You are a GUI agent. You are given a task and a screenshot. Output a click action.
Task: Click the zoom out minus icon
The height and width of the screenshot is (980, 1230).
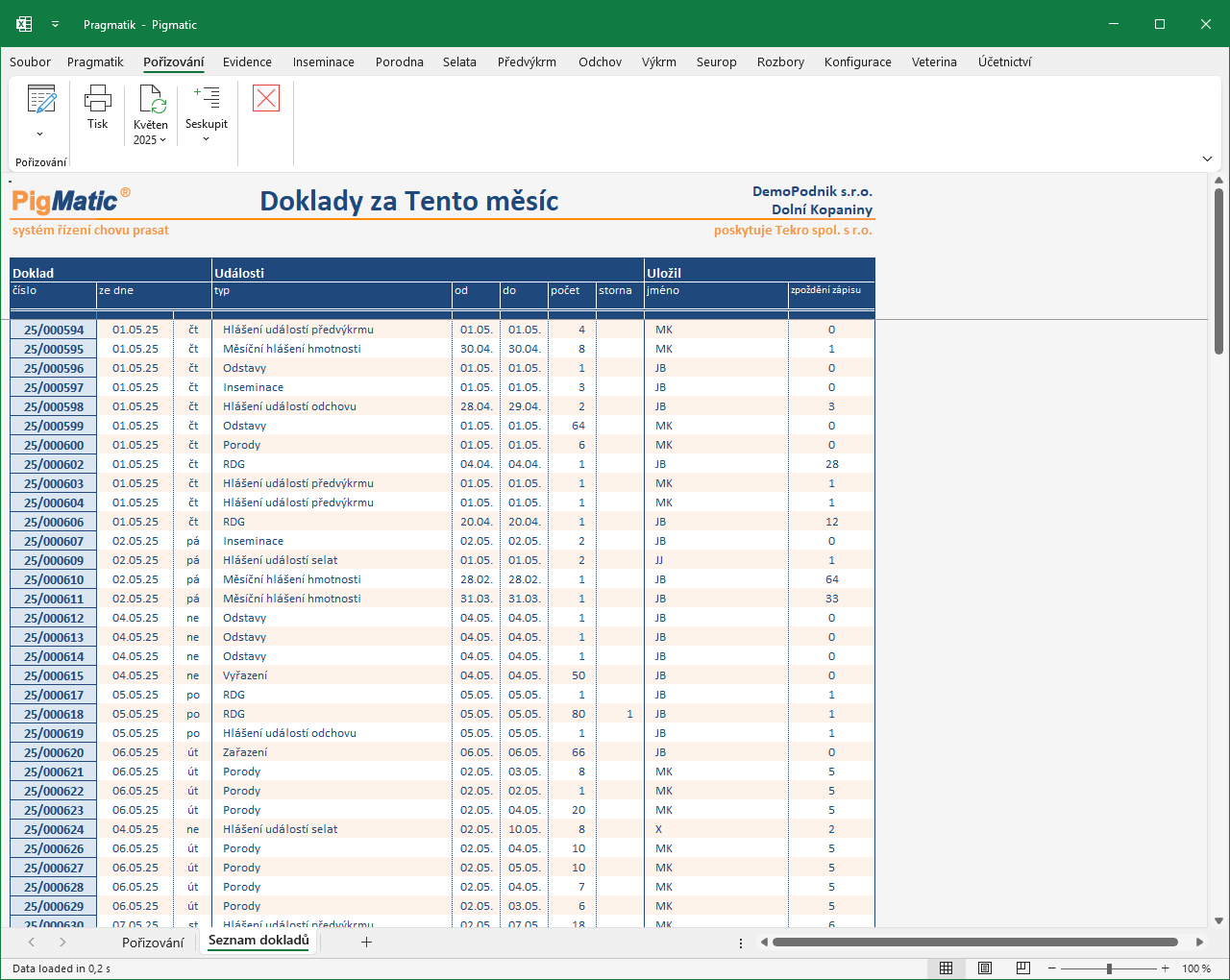[1052, 968]
